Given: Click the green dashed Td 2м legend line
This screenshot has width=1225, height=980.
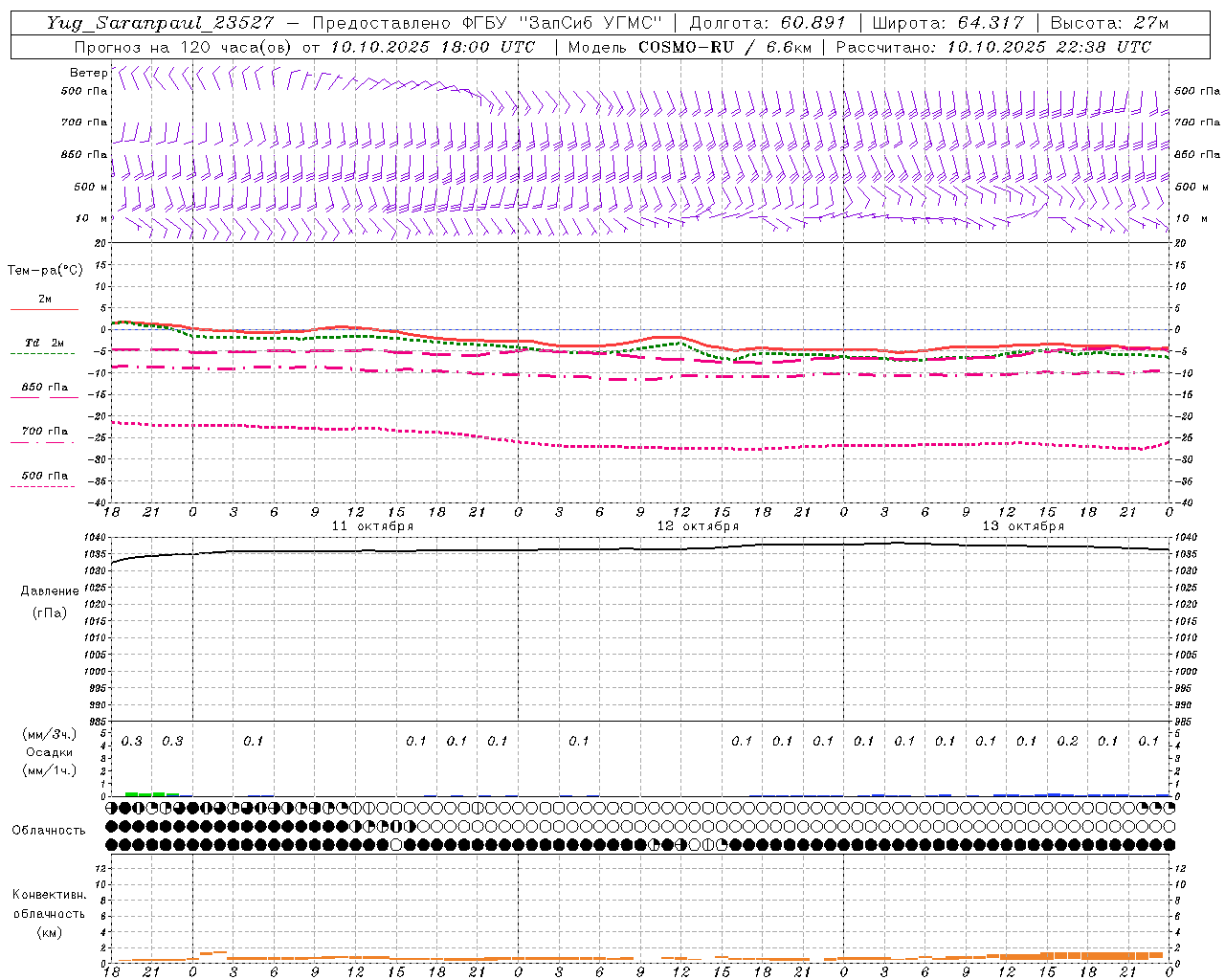Looking at the screenshot, I should (42, 353).
